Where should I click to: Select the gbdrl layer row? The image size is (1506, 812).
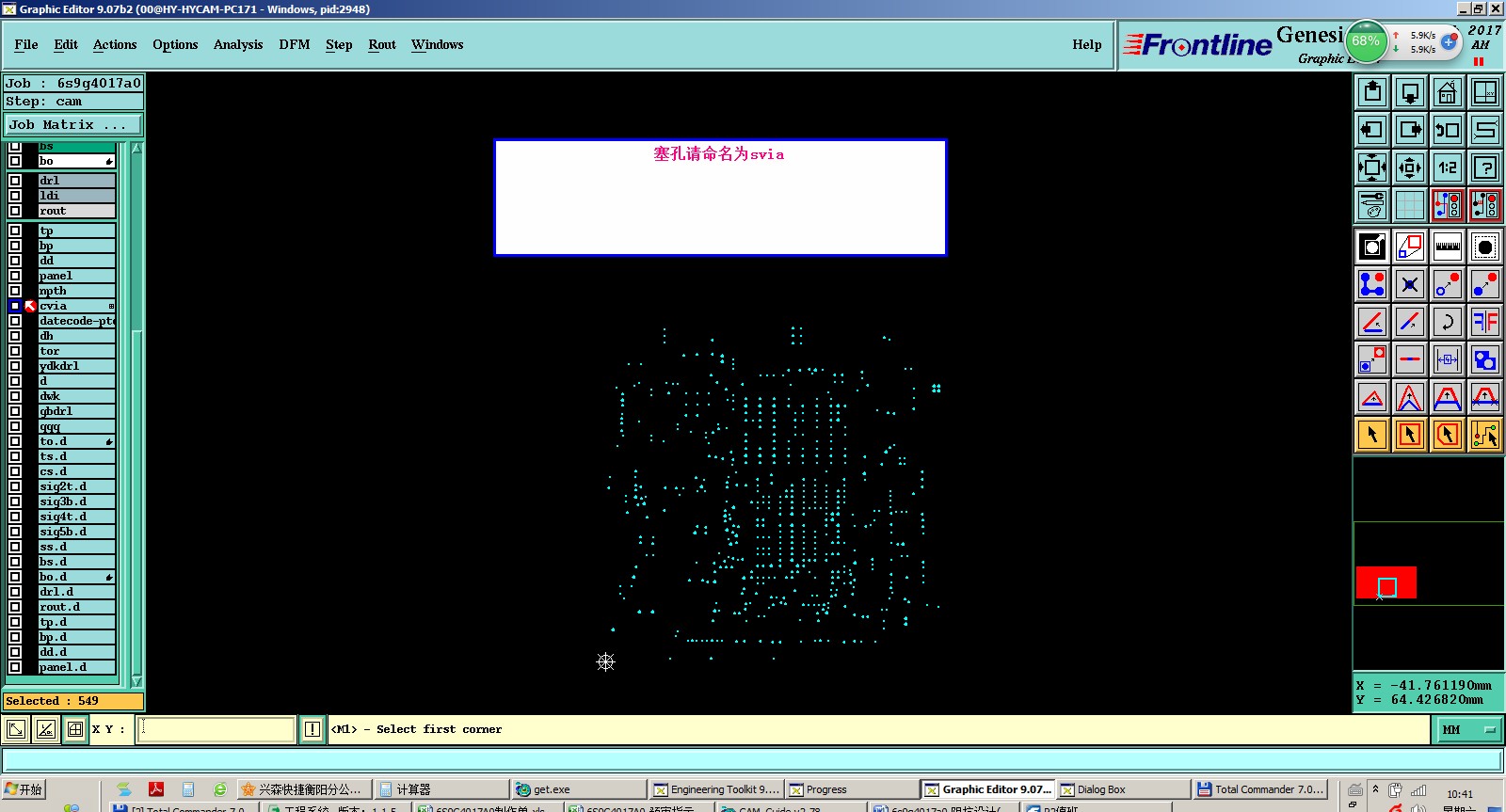[76, 411]
